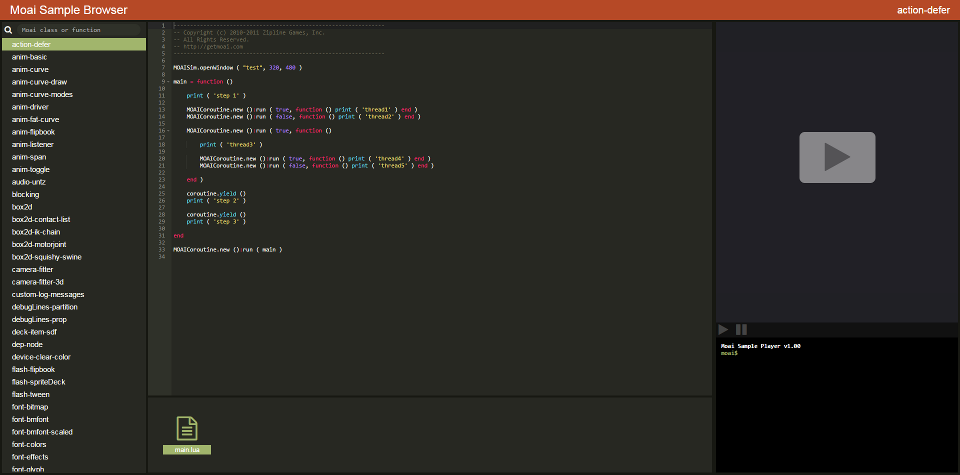Click the MOAISim.openWindow code line
This screenshot has height=475, width=960.
point(238,67)
